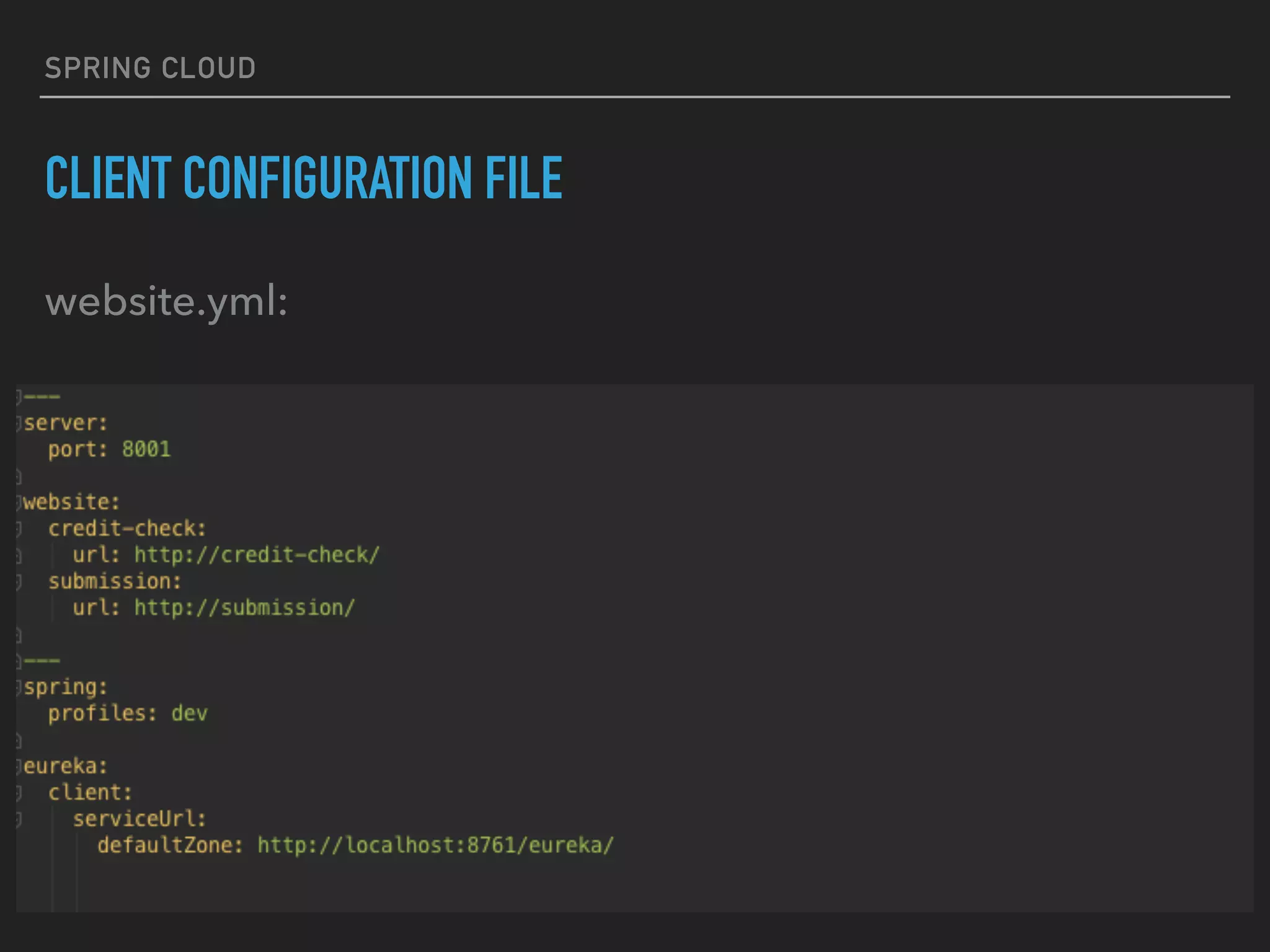Click the 'serviceUrl:' key text

click(140, 819)
